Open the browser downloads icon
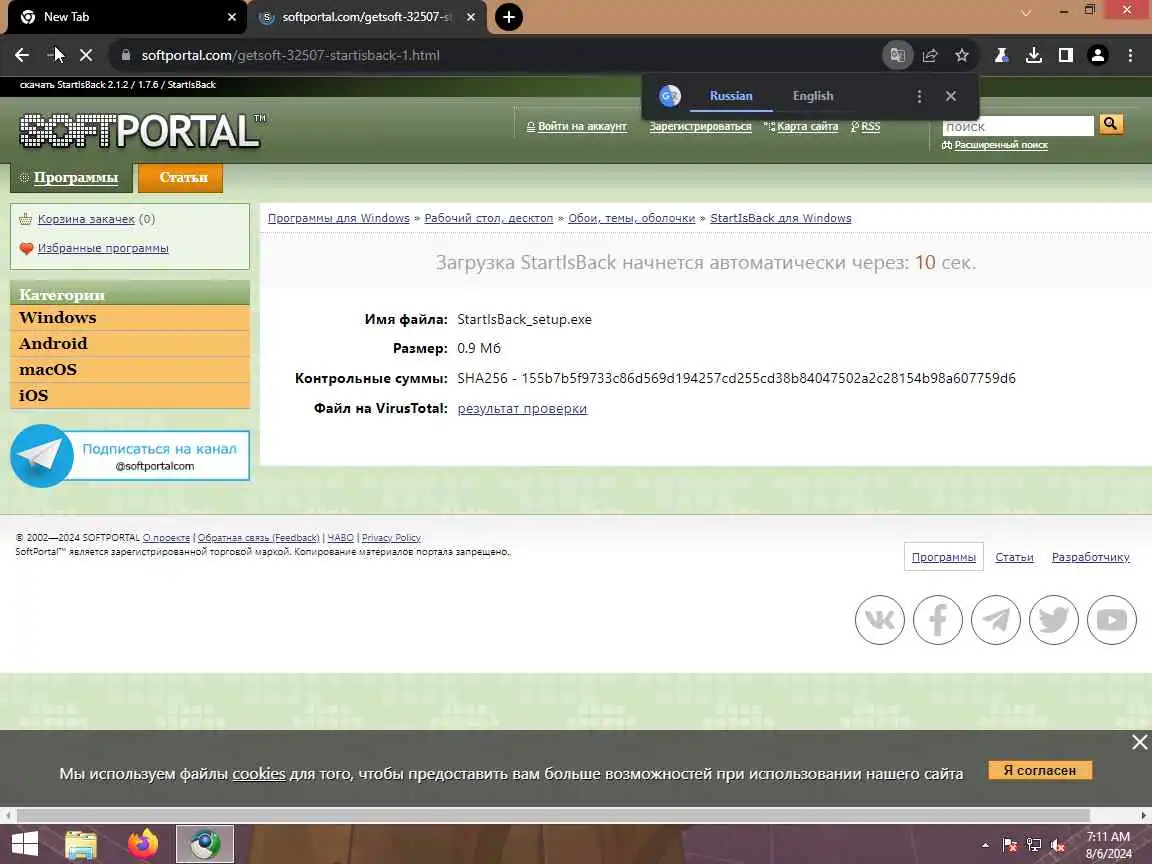1152x864 pixels. tap(1034, 55)
